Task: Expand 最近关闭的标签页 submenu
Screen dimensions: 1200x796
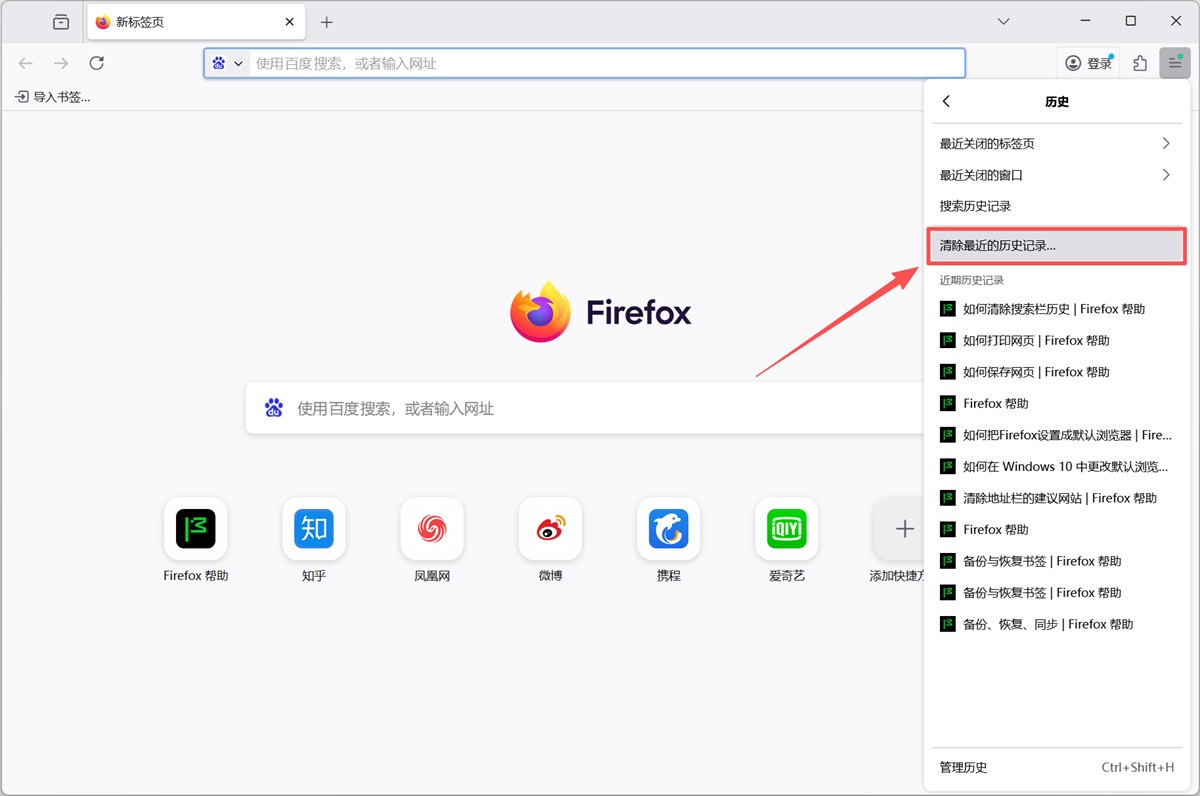Action: 1055,144
